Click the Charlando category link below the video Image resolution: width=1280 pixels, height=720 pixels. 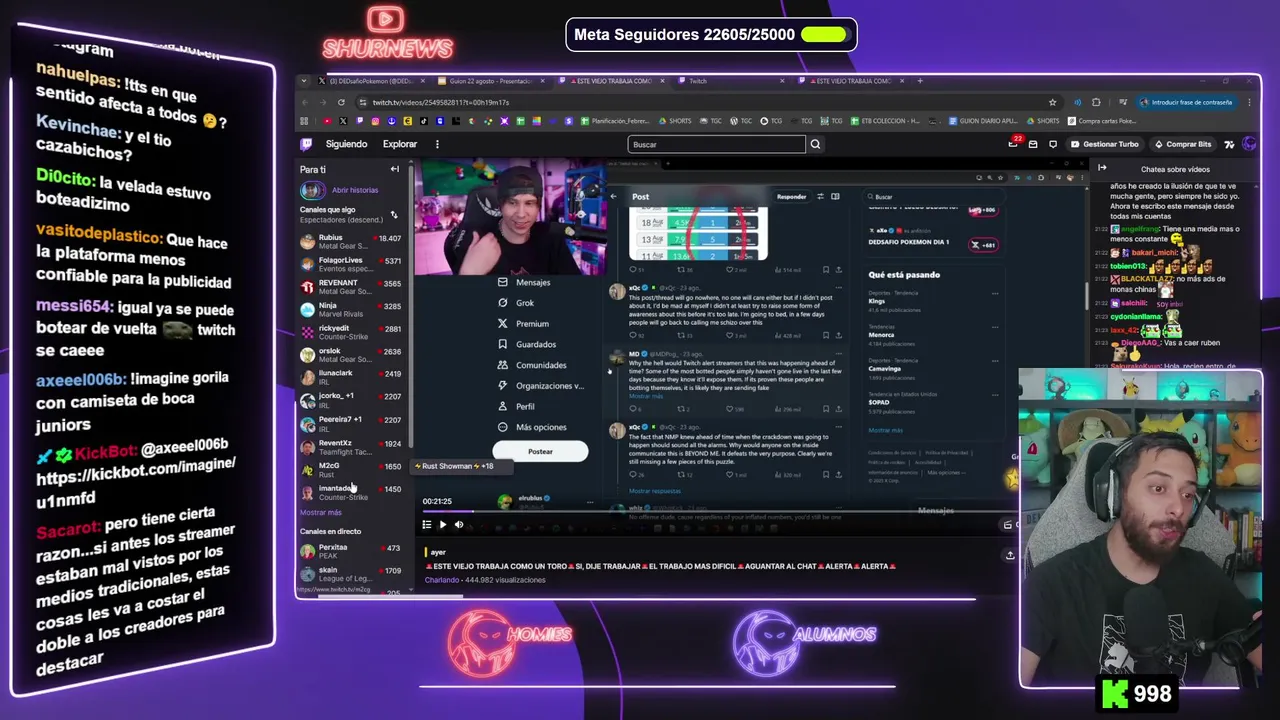coord(441,580)
